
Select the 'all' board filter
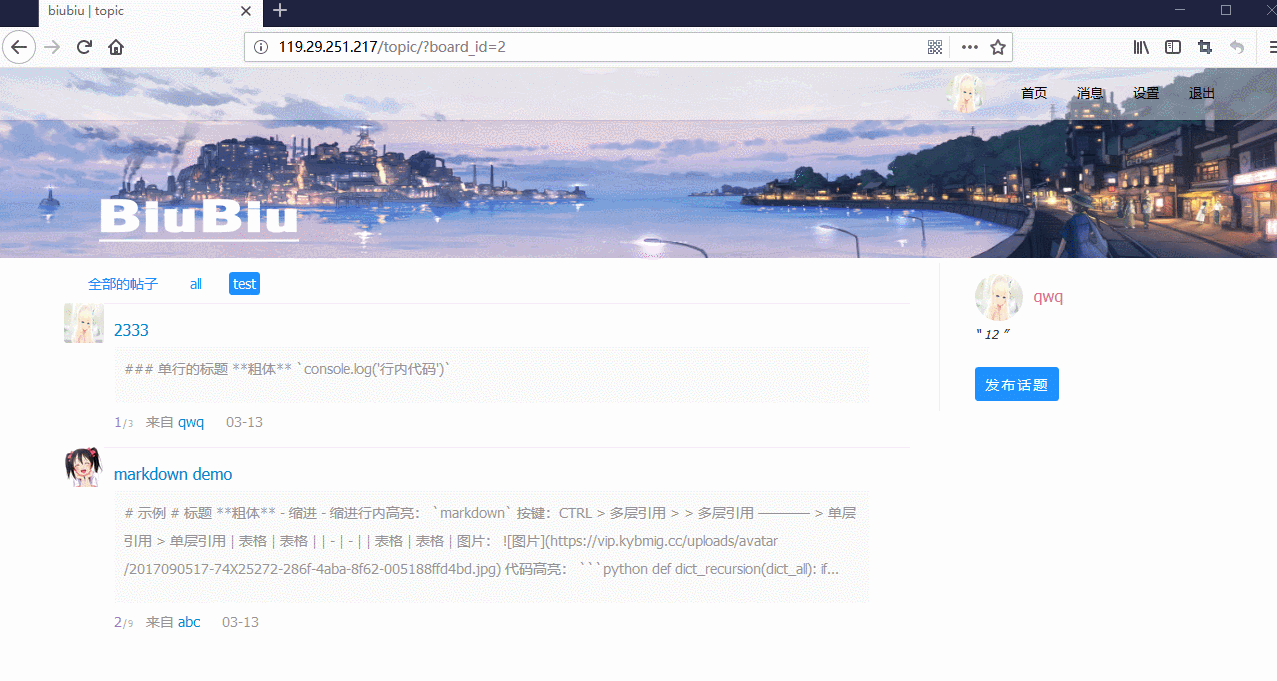click(x=196, y=284)
